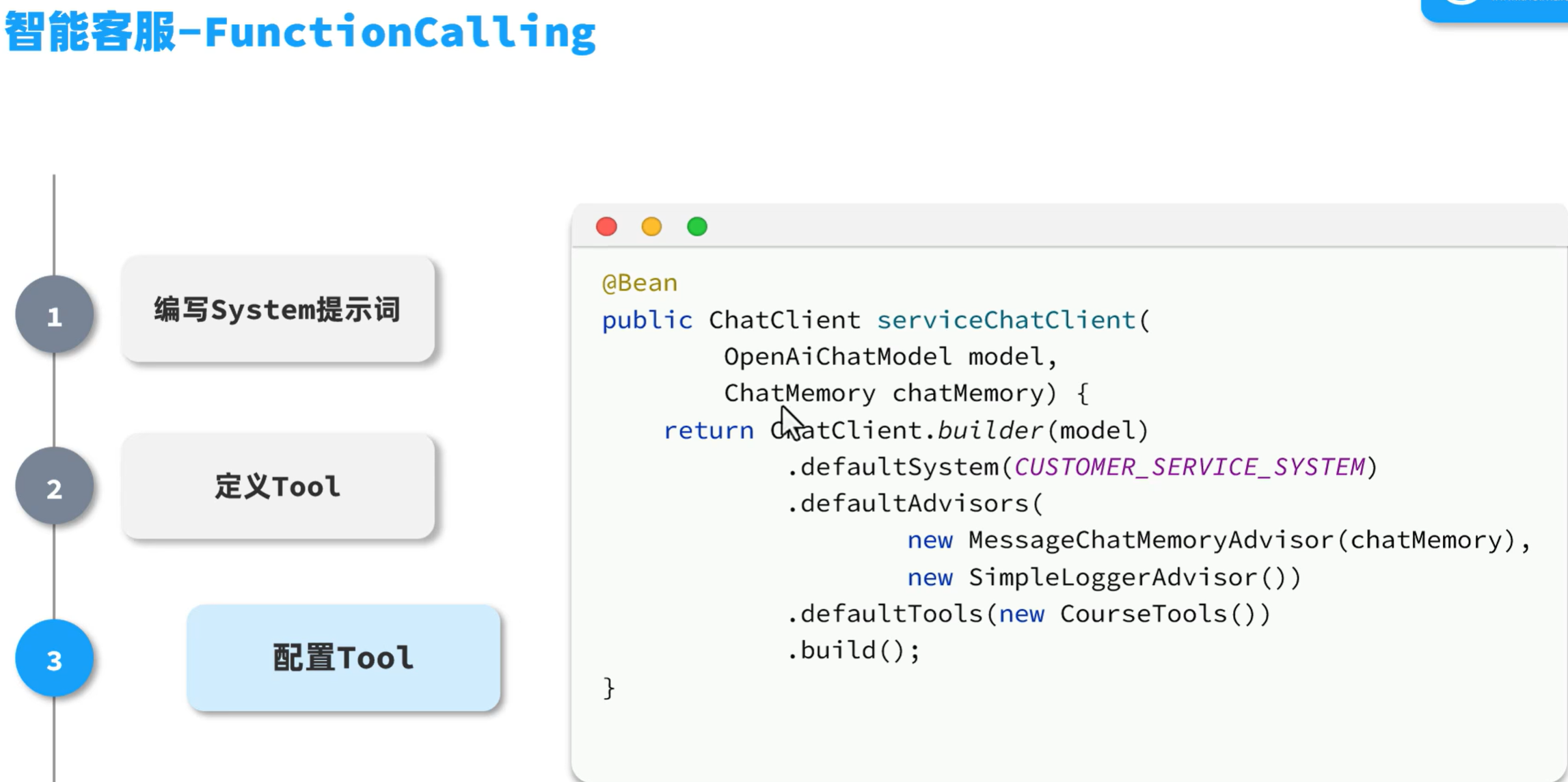Click the serviceChatClient method name
Viewport: 1568px width, 782px height.
click(x=1005, y=320)
